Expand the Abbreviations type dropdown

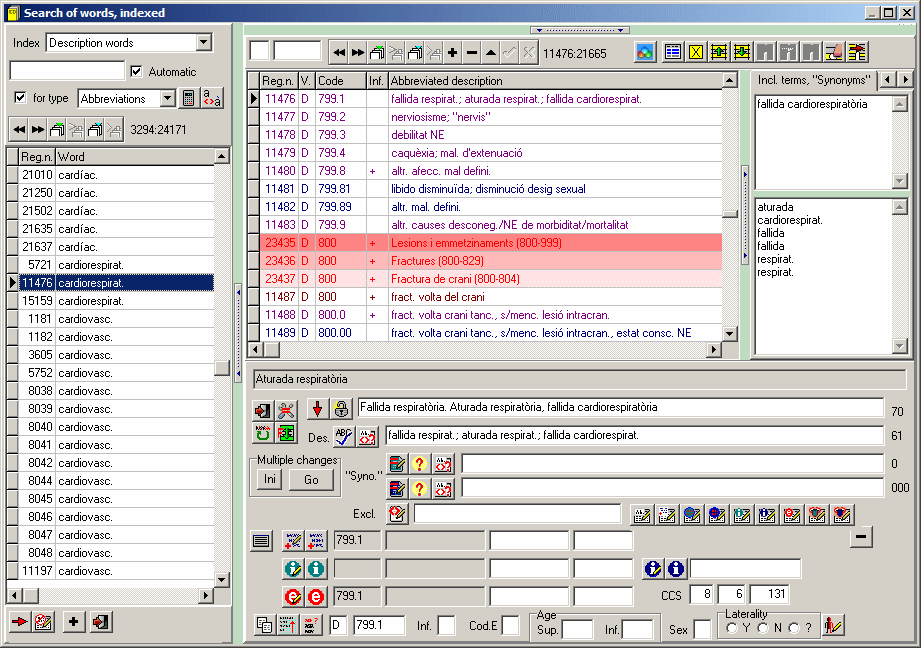[x=167, y=98]
